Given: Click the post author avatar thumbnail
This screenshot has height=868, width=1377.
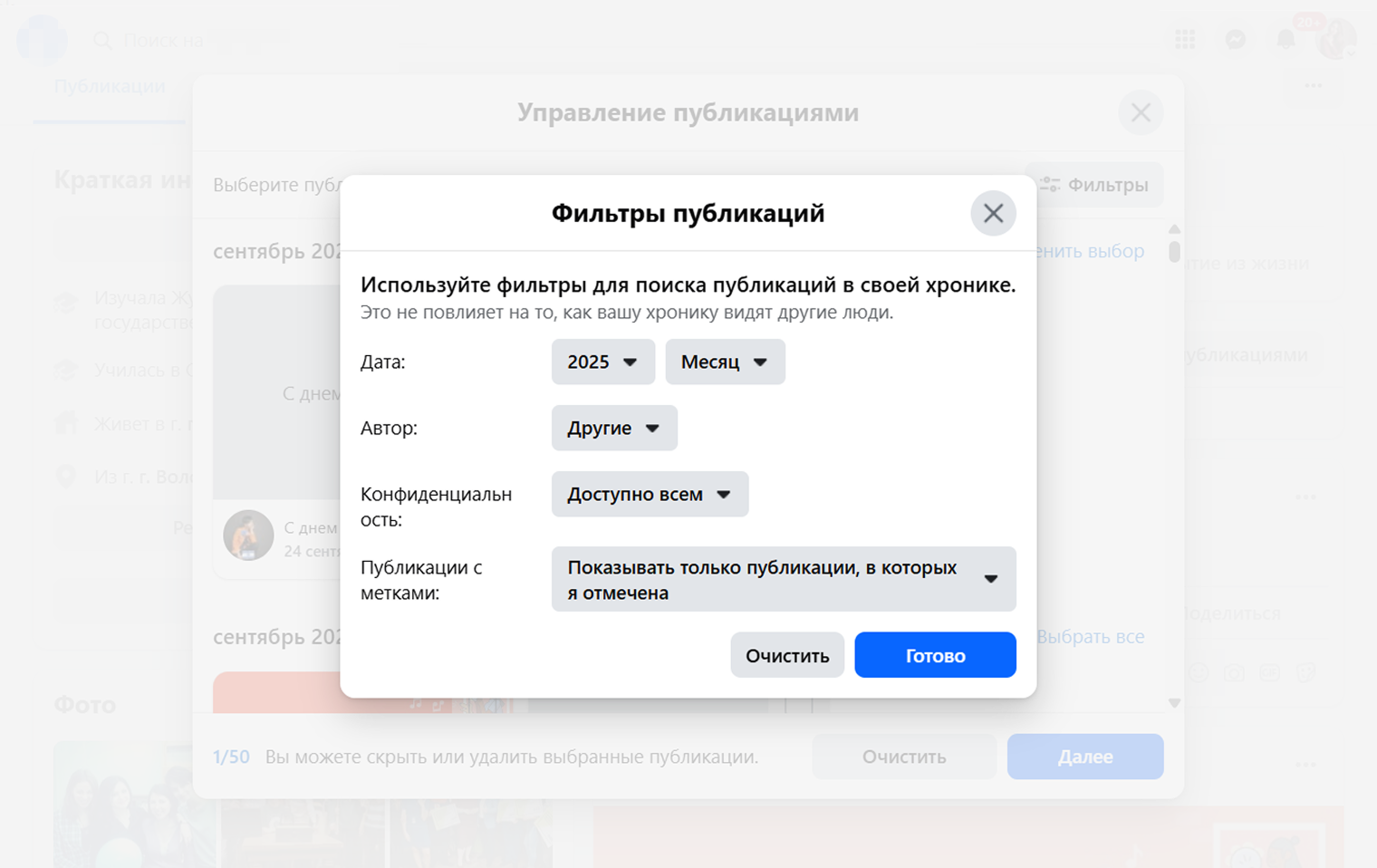Looking at the screenshot, I should coord(248,535).
